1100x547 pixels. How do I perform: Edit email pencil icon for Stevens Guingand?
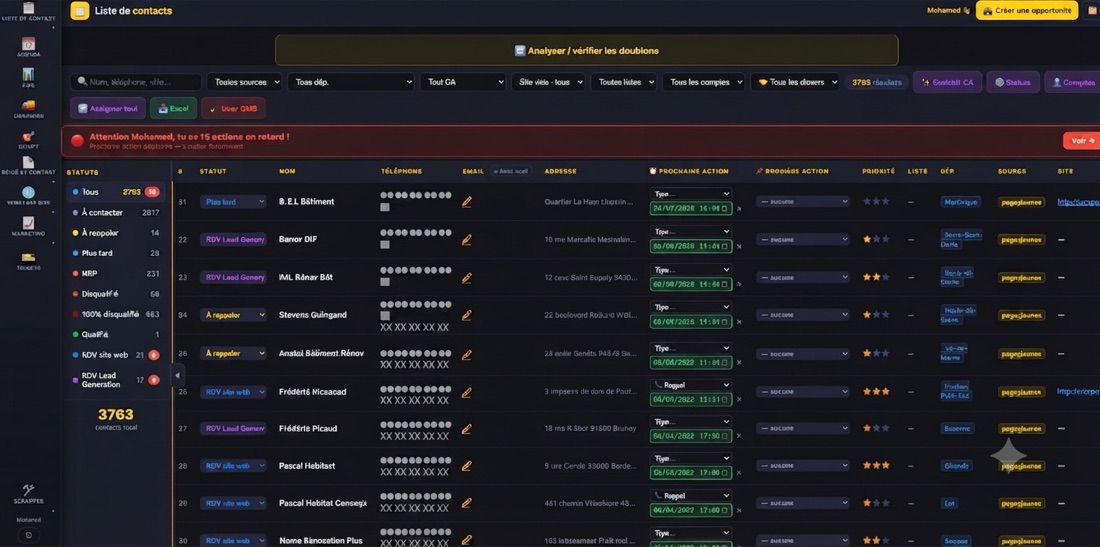pyautogui.click(x=467, y=315)
